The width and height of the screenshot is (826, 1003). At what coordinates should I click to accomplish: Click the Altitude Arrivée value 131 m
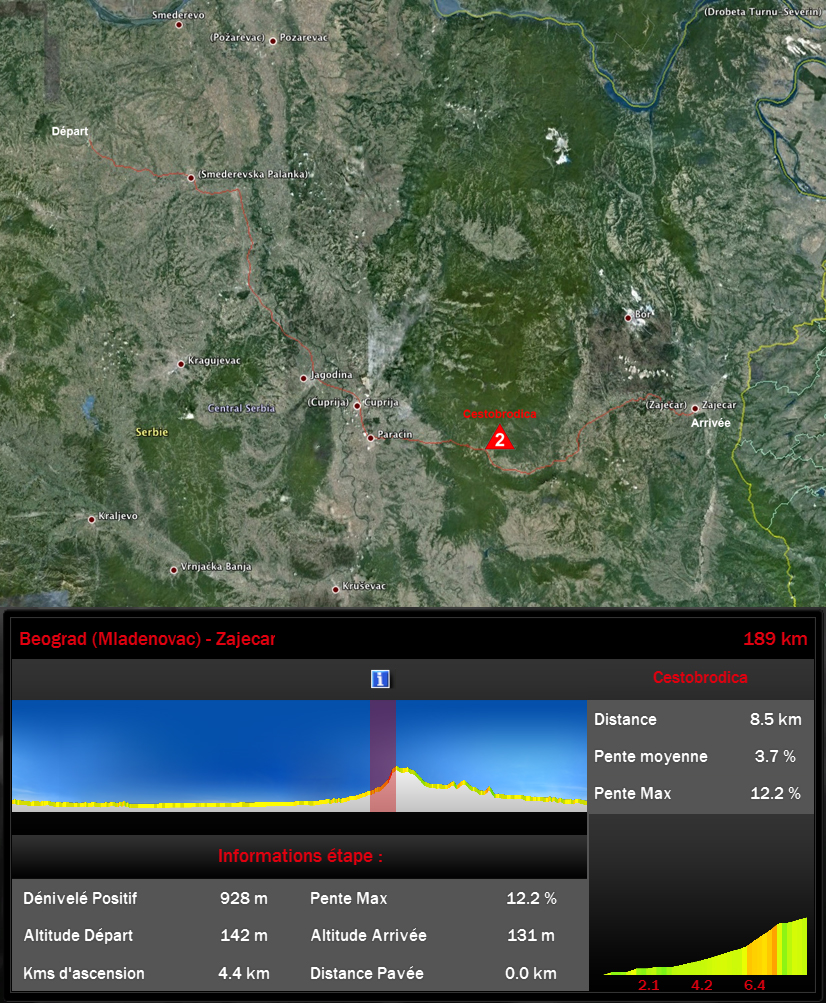pos(531,935)
